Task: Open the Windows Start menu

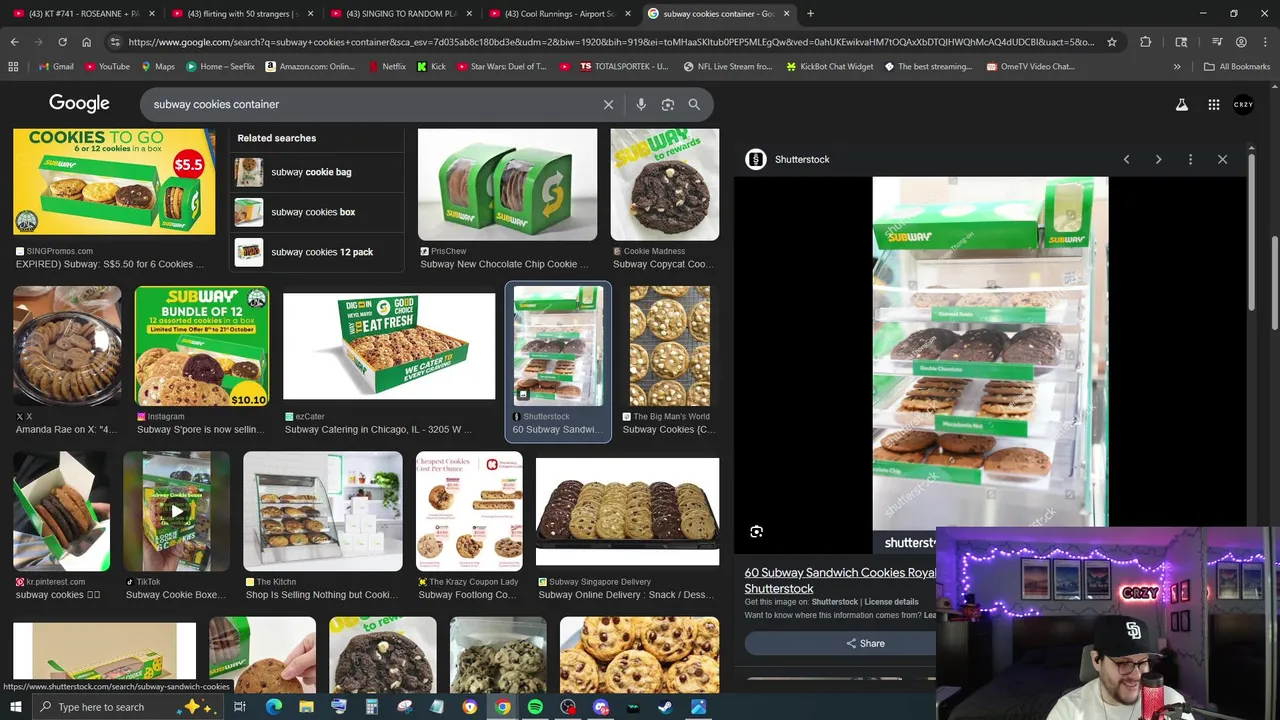Action: (x=14, y=707)
